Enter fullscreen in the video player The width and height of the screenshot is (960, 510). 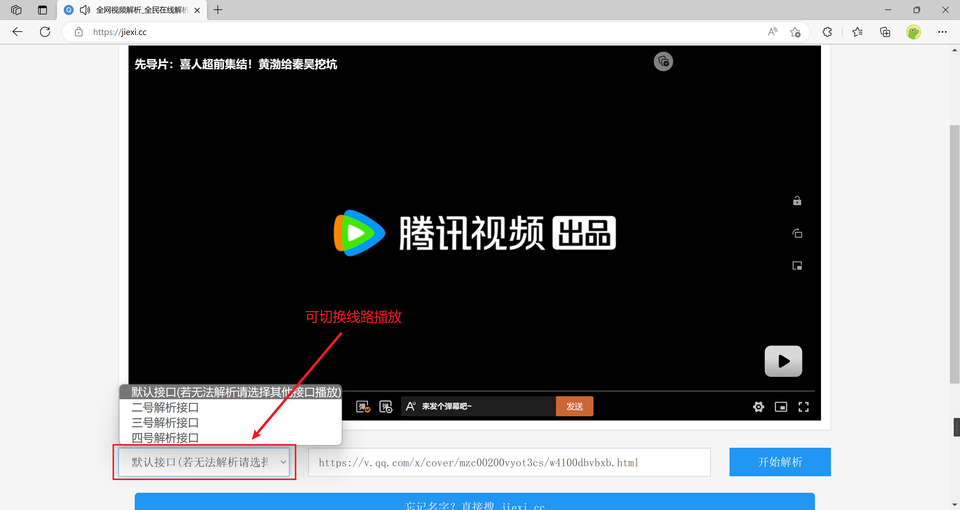coord(804,407)
